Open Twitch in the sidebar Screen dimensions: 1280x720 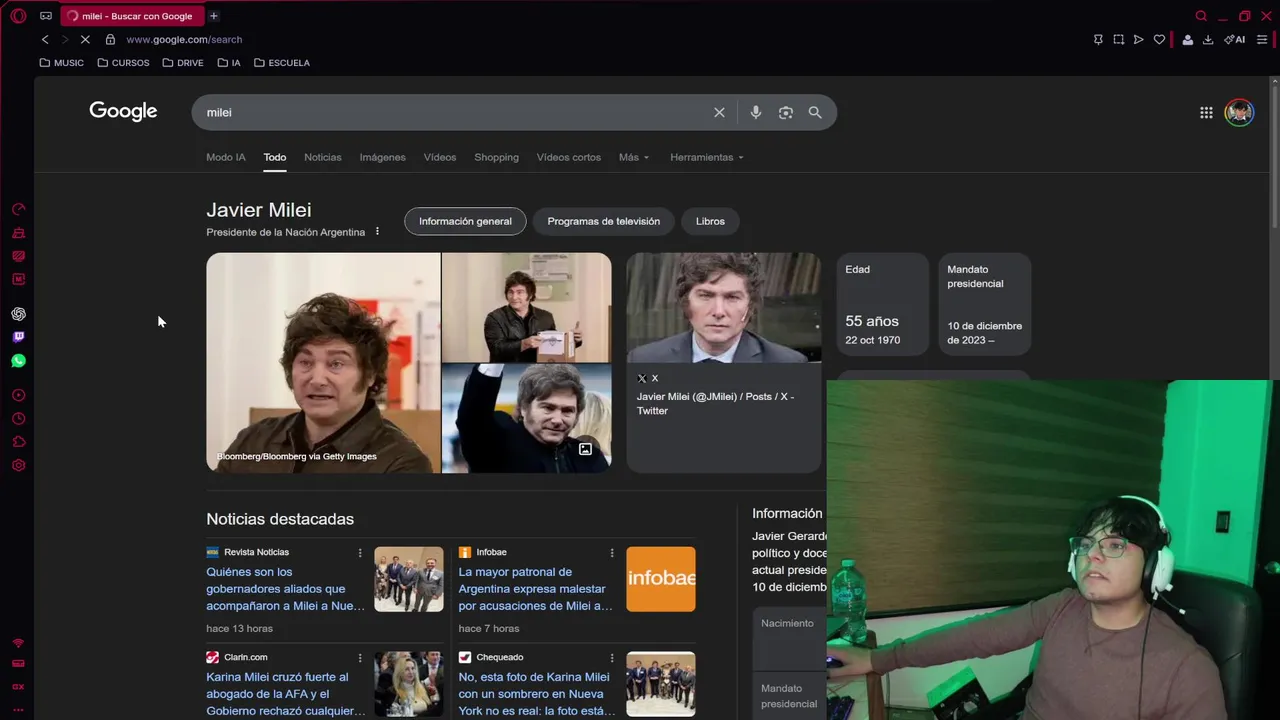(x=18, y=337)
